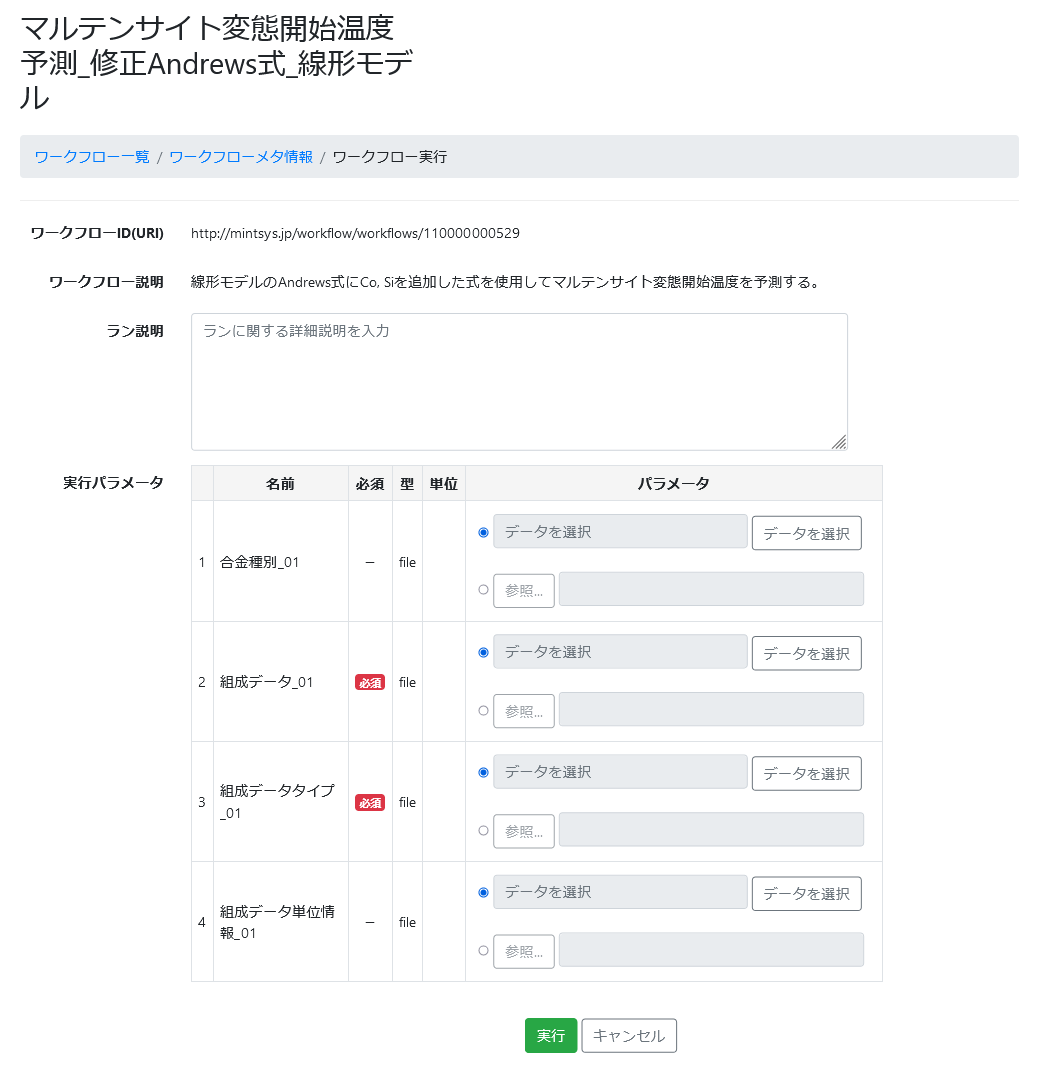Open the ワークフローメタ情報 breadcrumb link
This screenshot has height=1065, width=1040.
241,157
